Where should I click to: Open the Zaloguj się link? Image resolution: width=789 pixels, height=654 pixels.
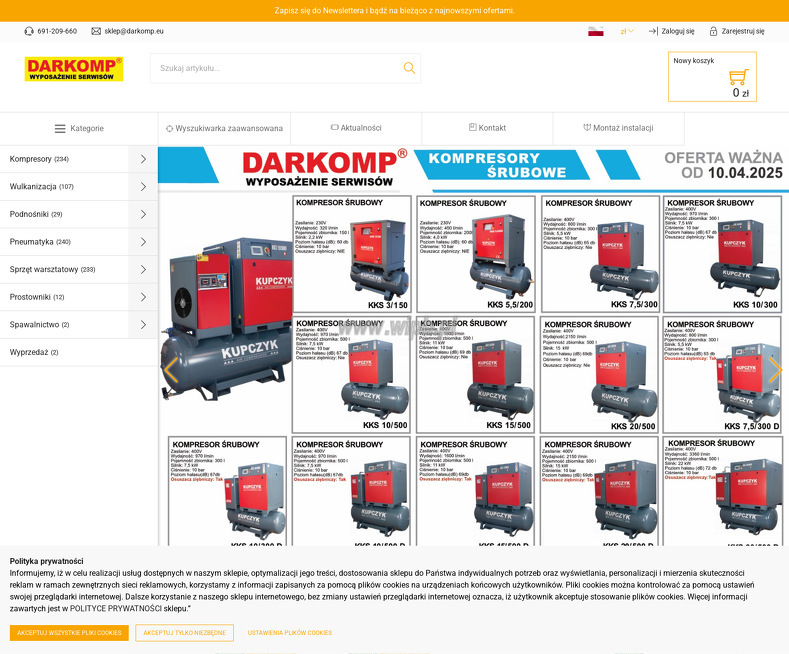(x=677, y=31)
